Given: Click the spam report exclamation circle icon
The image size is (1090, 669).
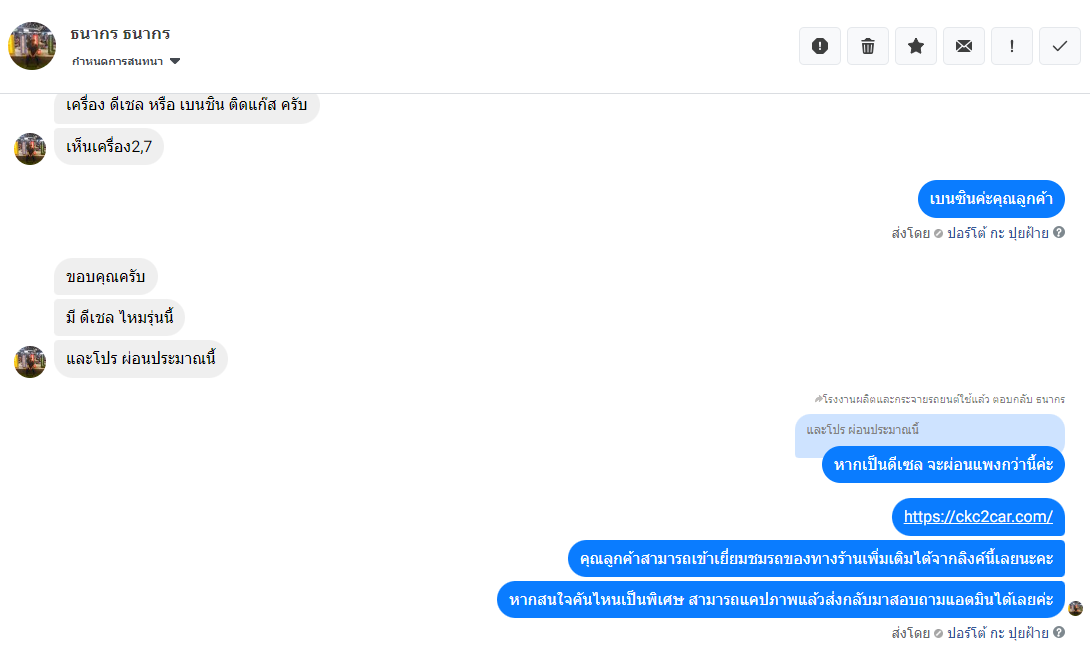Looking at the screenshot, I should (820, 46).
